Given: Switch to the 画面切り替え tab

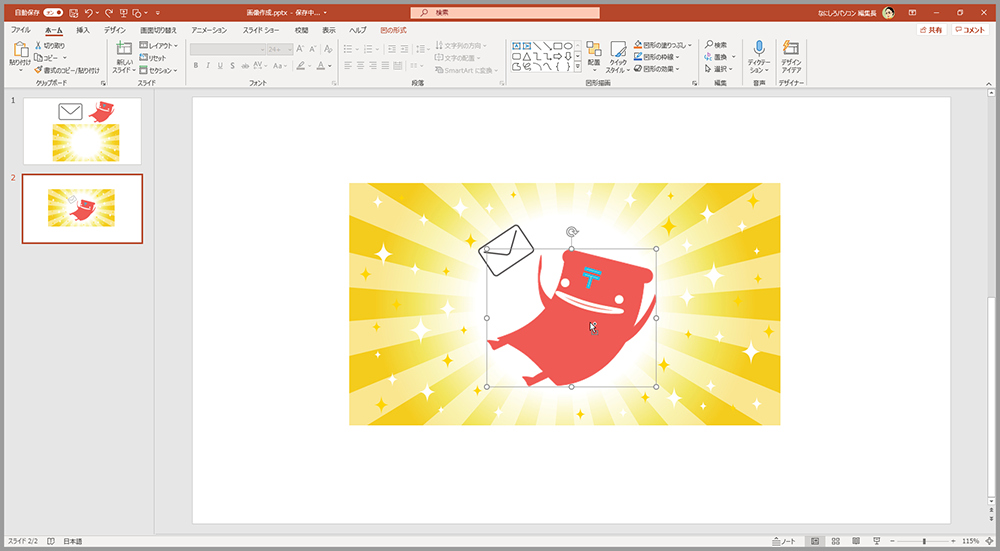Looking at the screenshot, I should coord(158,30).
